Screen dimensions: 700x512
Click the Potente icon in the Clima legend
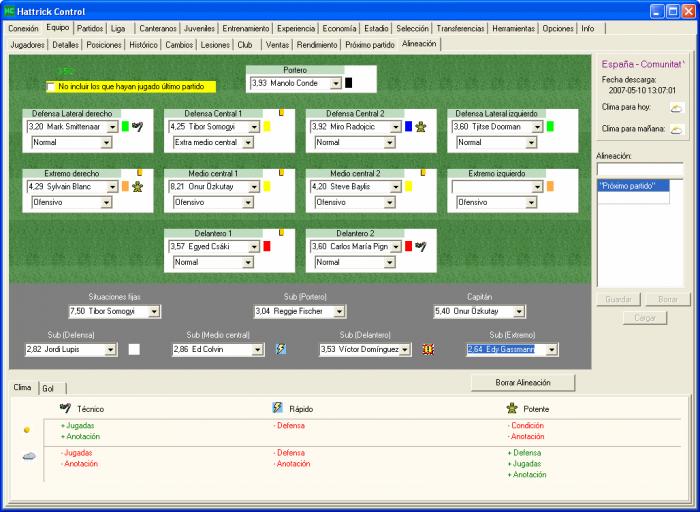512,408
